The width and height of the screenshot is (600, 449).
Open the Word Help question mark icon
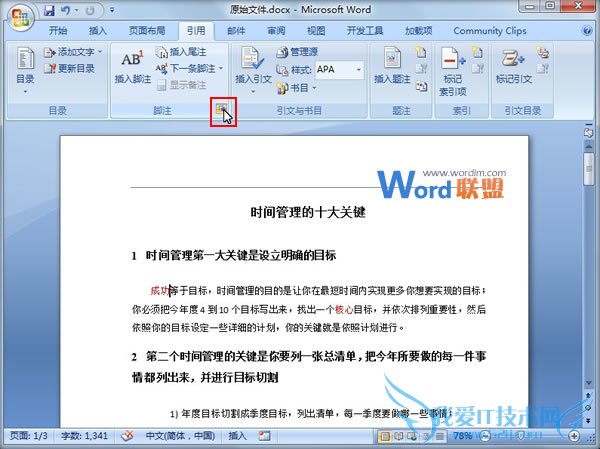[x=587, y=31]
